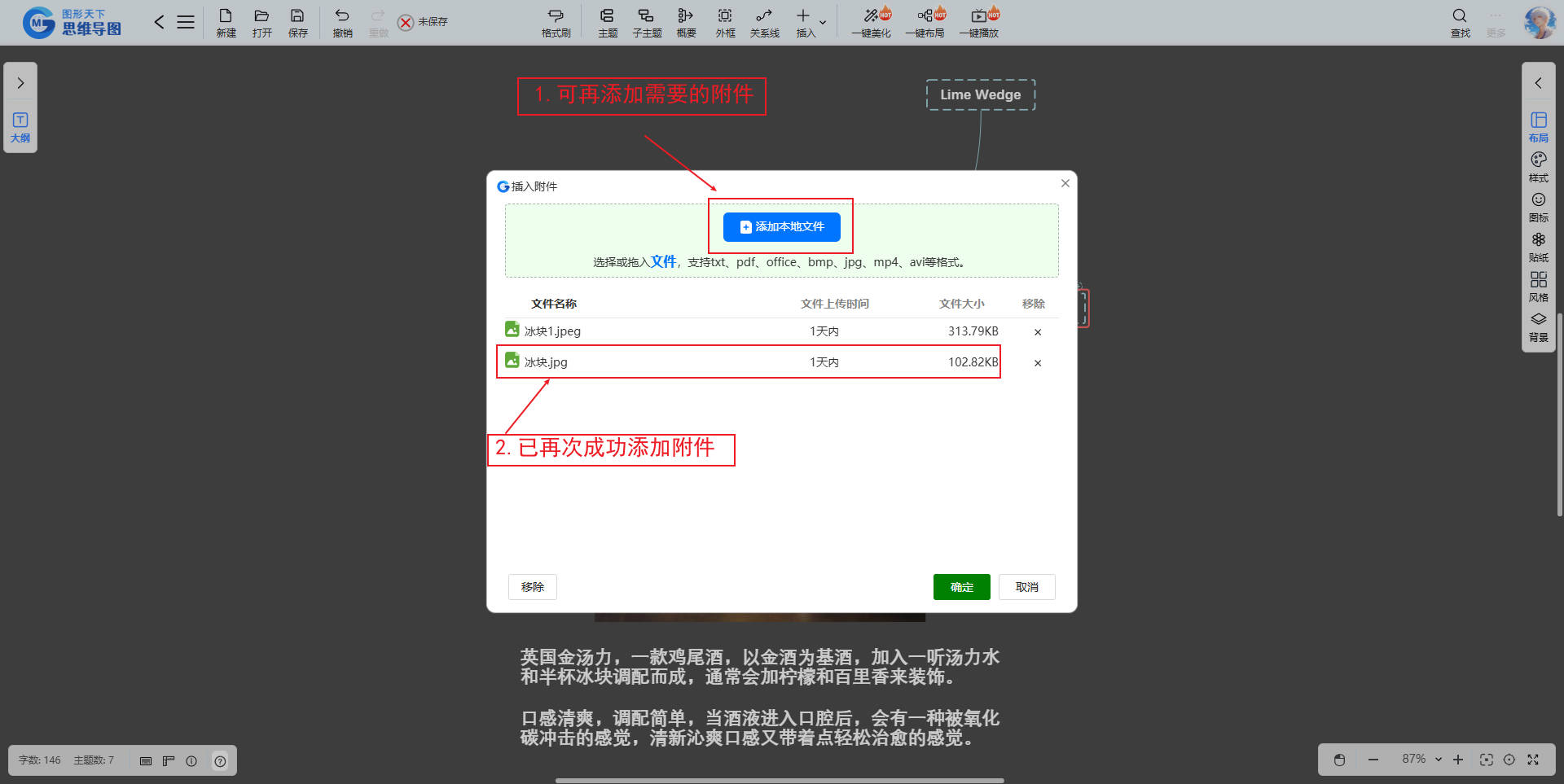The height and width of the screenshot is (784, 1564).
Task: Open the zoom percentage dropdown
Action: click(1438, 760)
